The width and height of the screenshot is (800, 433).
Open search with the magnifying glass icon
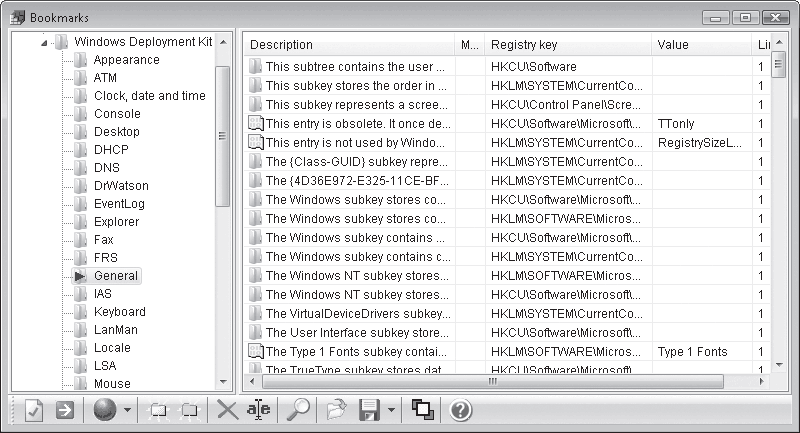pos(298,410)
